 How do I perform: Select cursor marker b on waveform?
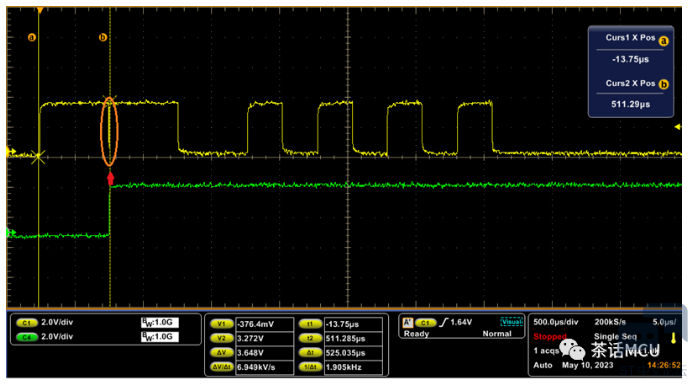103,37
